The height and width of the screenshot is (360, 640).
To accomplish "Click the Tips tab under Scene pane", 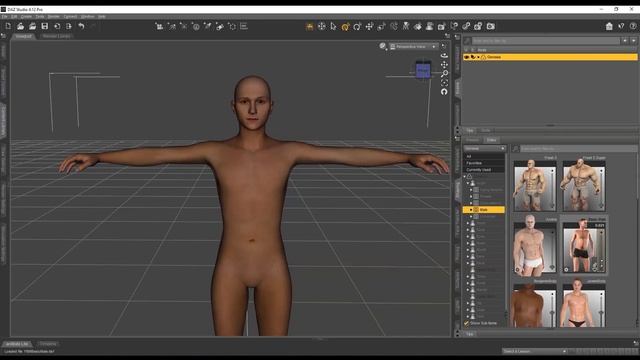I will (469, 131).
